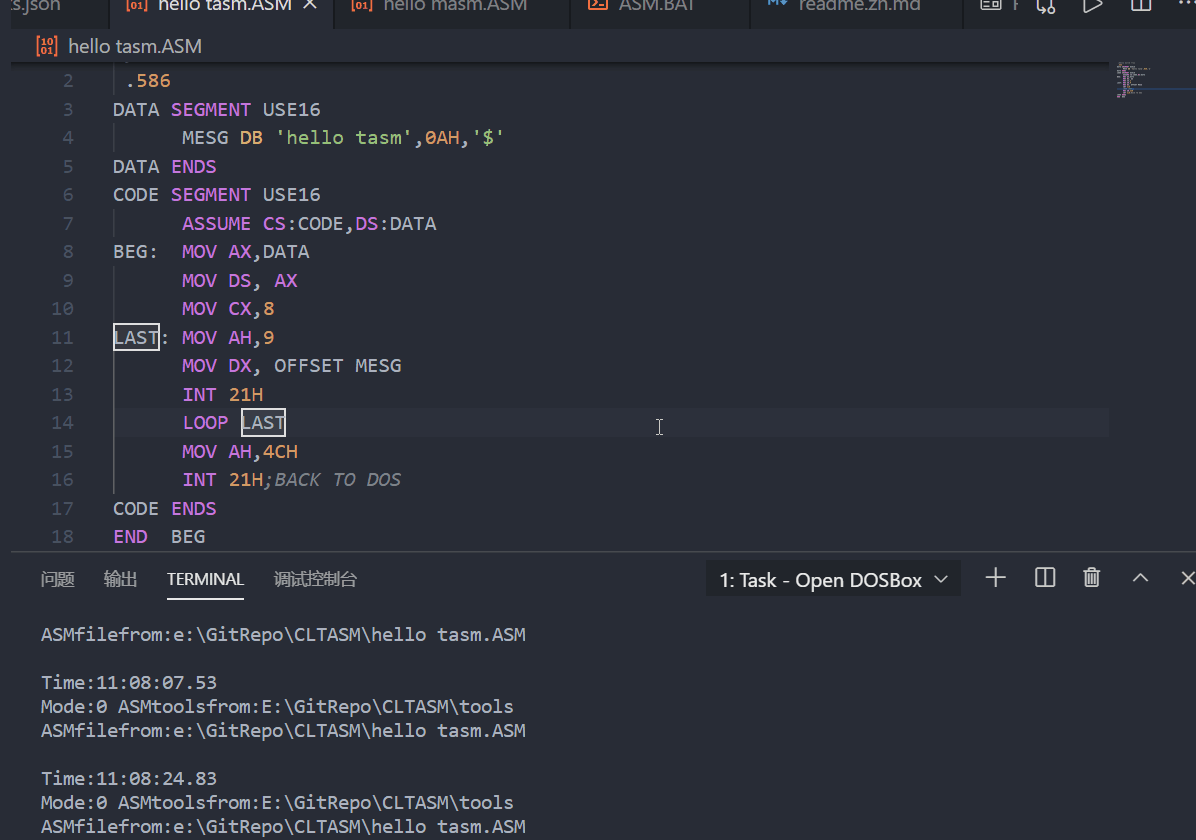Viewport: 1196px width, 840px height.
Task: Open more editor actions ellipsis
Action: pos(1187,5)
